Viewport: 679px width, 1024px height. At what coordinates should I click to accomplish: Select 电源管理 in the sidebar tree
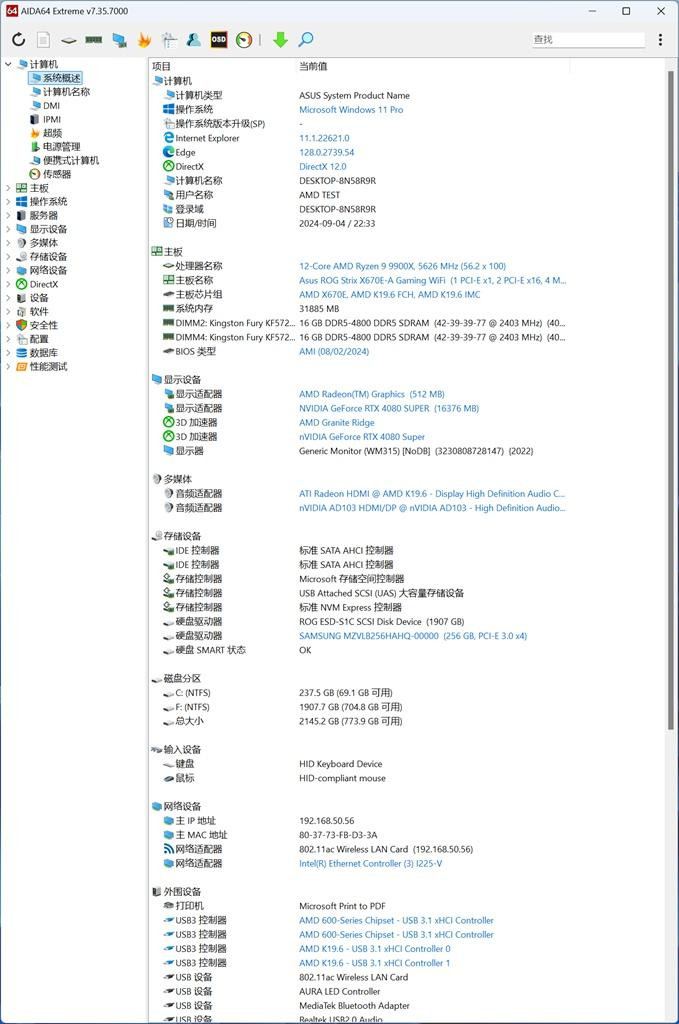55,147
